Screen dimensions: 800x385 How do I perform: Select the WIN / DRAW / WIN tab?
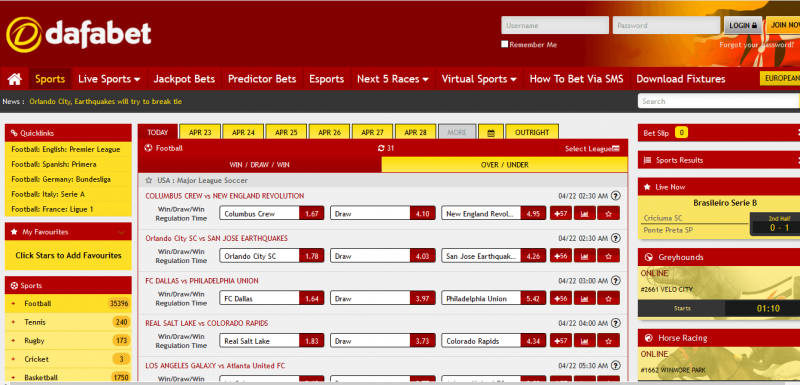[x=259, y=165]
